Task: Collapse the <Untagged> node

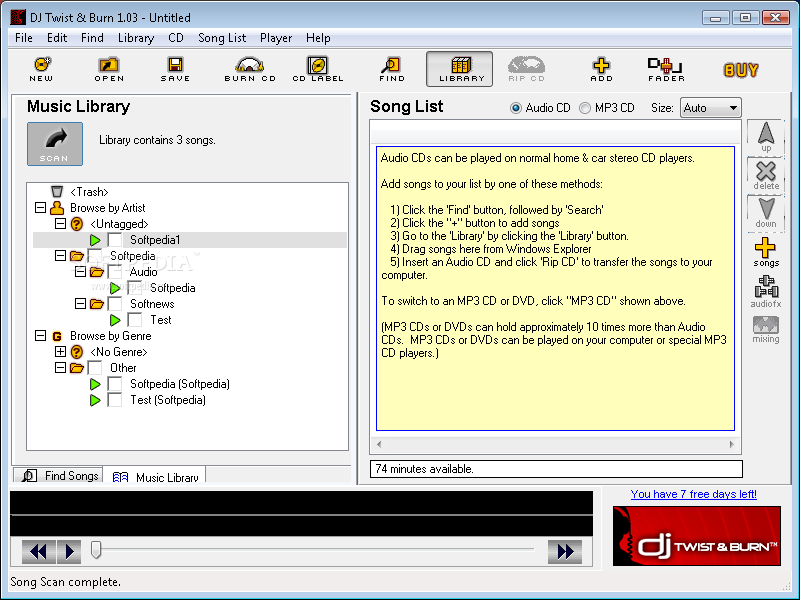Action: (60, 223)
